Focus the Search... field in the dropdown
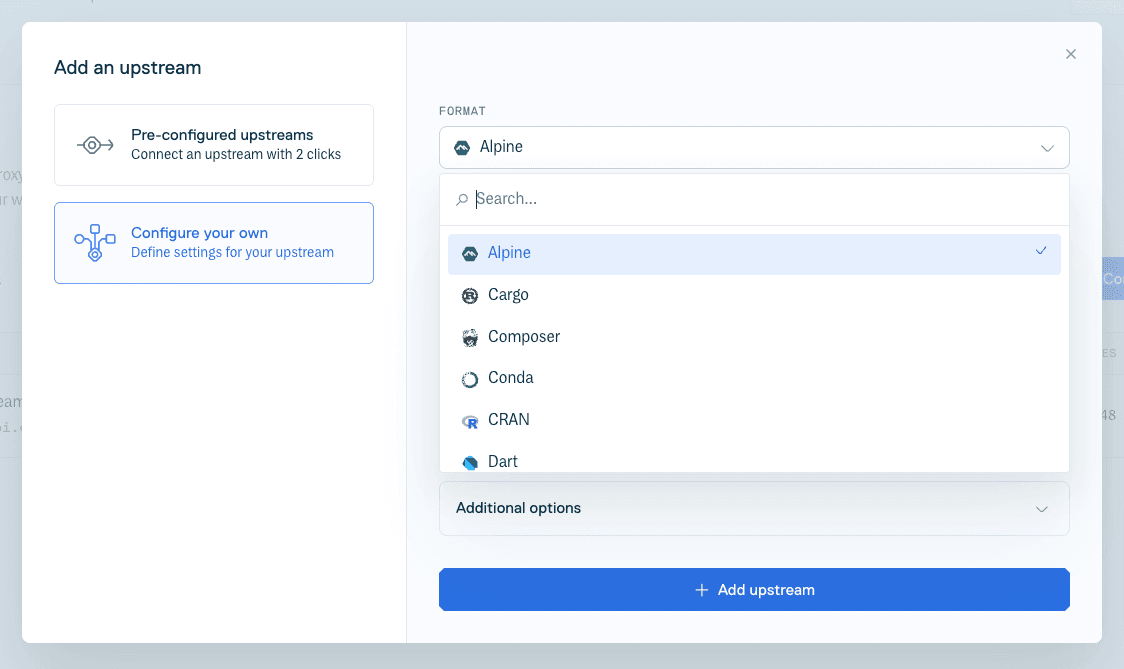This screenshot has width=1124, height=669. (x=754, y=199)
